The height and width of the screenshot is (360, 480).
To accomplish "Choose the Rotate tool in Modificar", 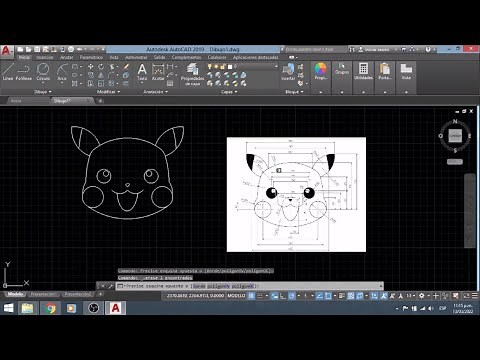I will [101, 67].
